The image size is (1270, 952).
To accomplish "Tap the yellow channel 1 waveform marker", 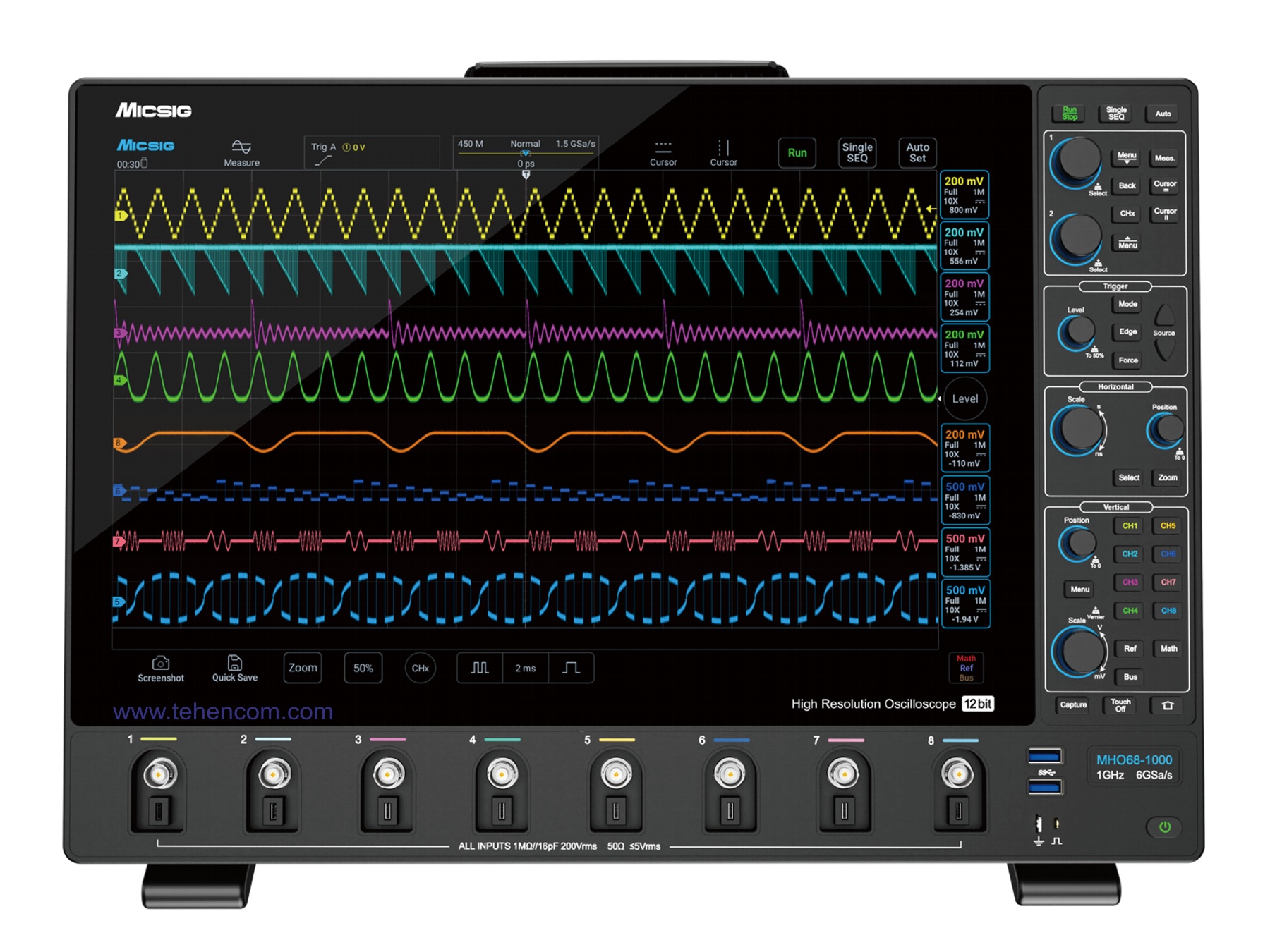I will (121, 216).
